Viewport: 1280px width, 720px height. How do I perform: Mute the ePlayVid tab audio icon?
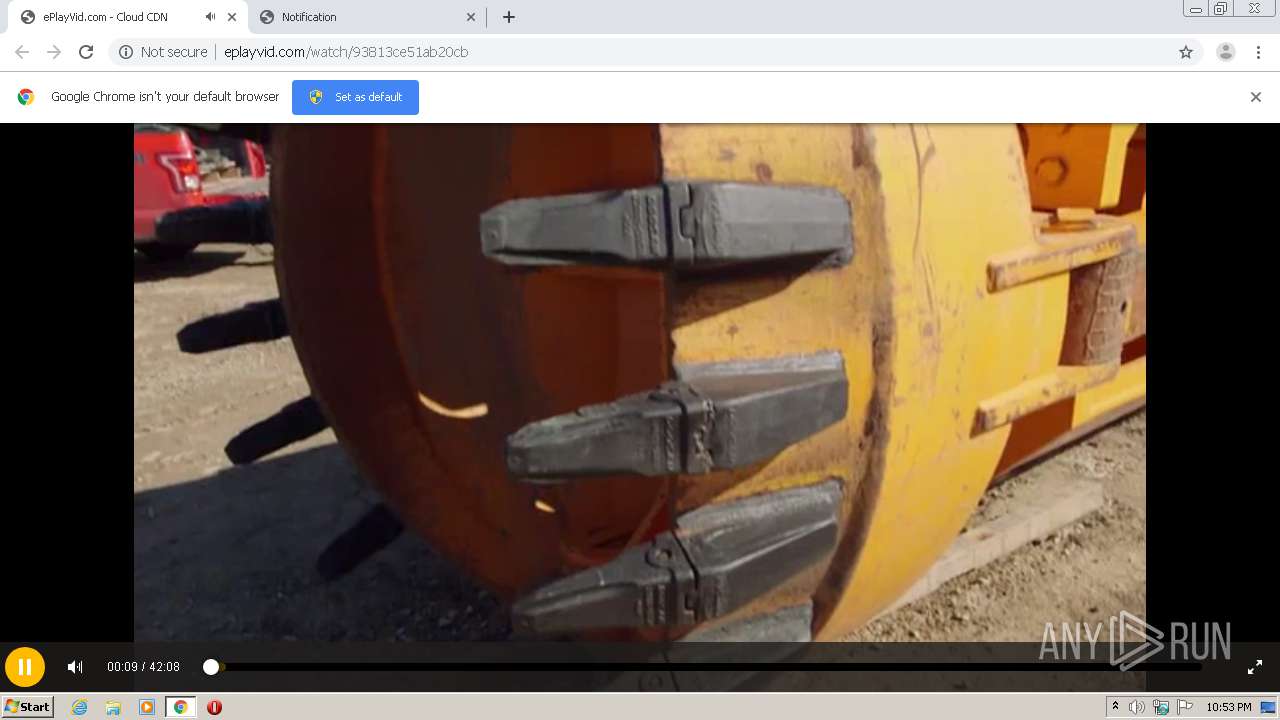click(x=210, y=17)
